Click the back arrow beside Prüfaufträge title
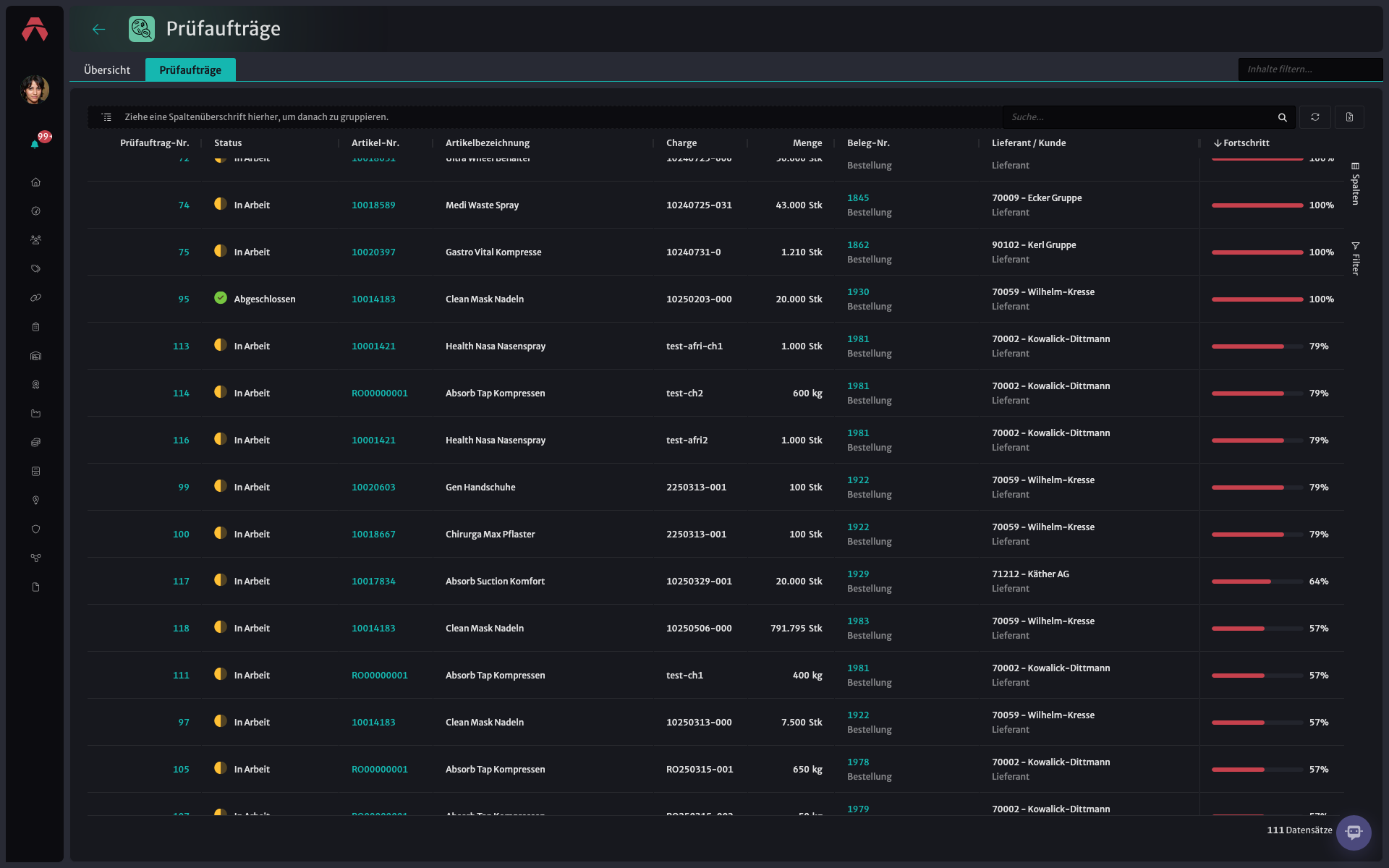Viewport: 1389px width, 868px height. click(99, 29)
